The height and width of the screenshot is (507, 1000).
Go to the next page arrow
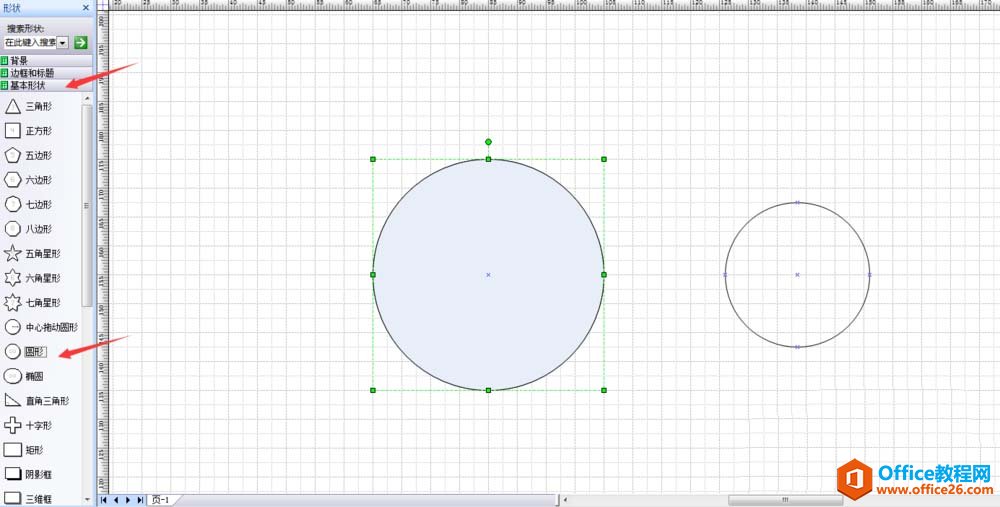[x=128, y=501]
